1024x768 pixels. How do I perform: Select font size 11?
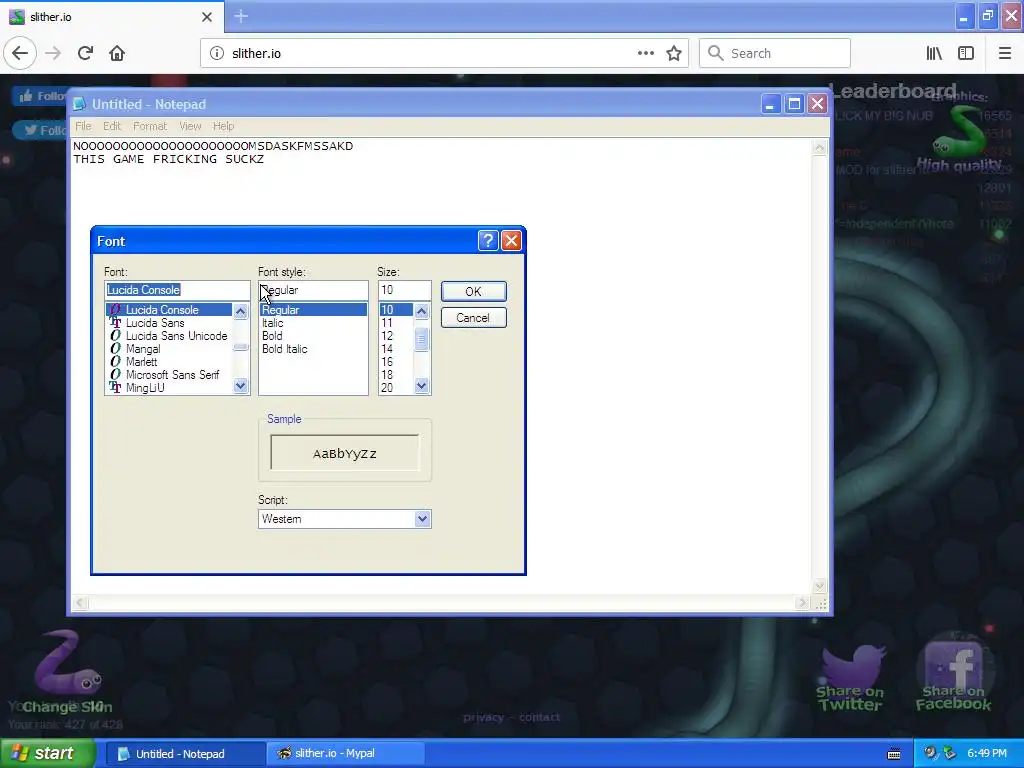[387, 323]
